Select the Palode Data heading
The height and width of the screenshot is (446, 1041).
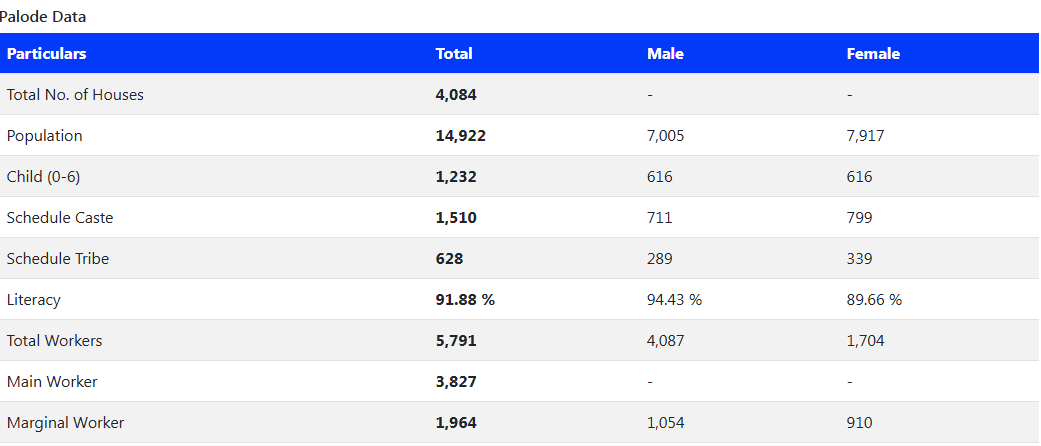coord(43,17)
